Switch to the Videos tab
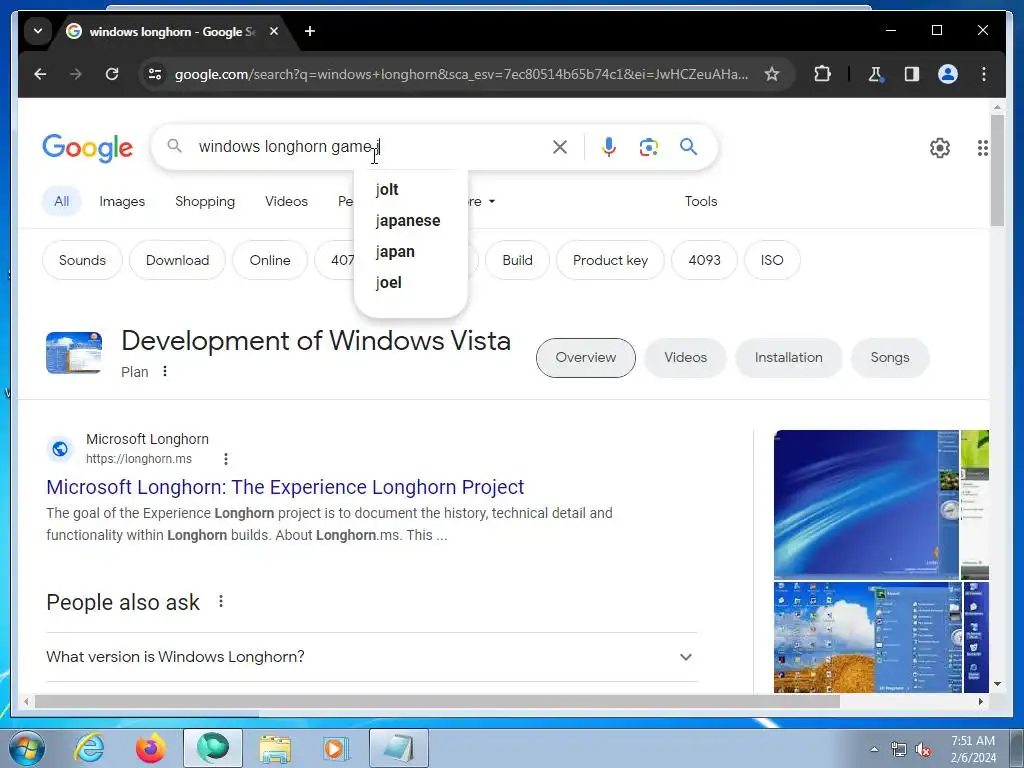Viewport: 1024px width, 768px height. 286,201
